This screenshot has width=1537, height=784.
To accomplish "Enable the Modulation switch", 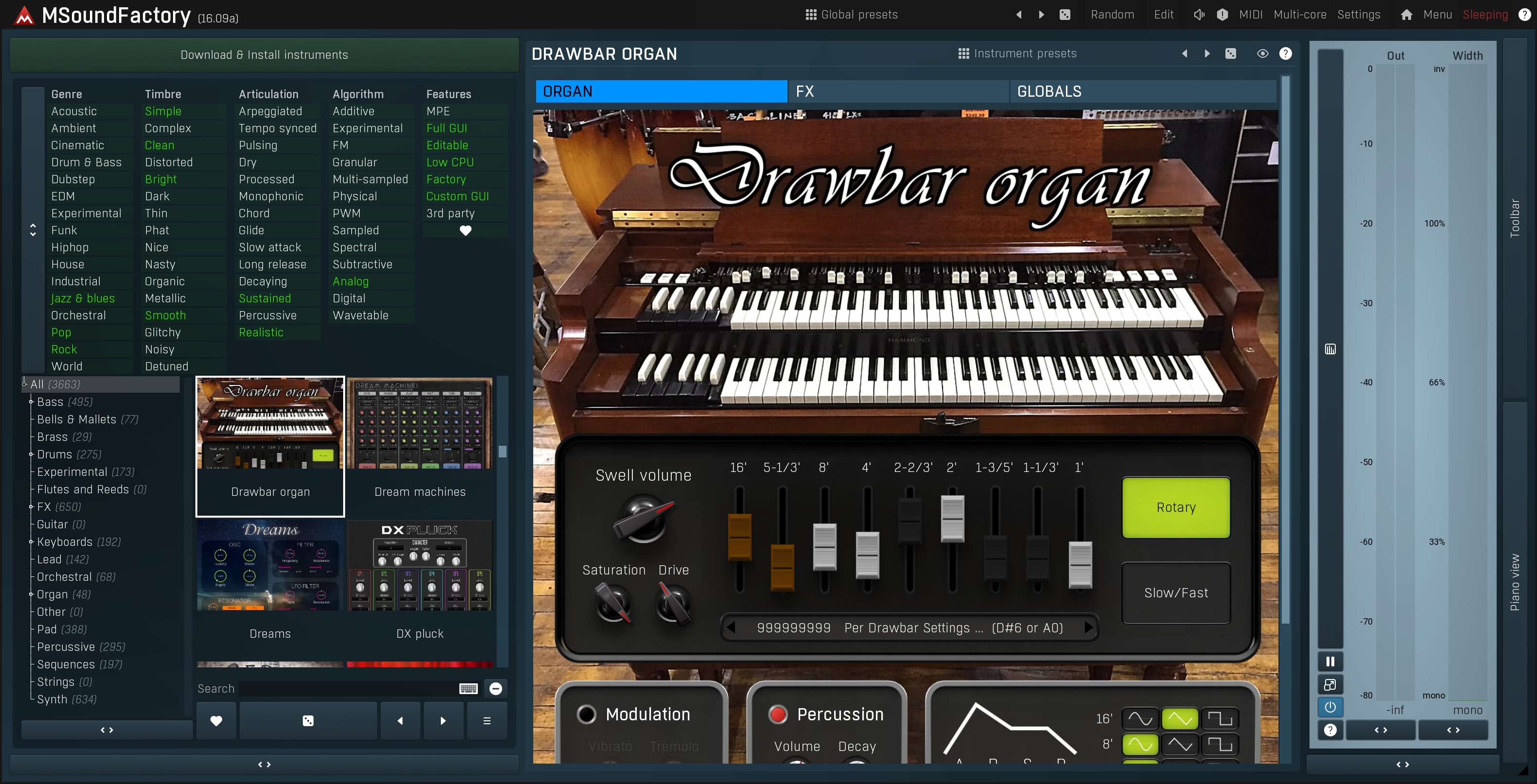I will tap(587, 714).
